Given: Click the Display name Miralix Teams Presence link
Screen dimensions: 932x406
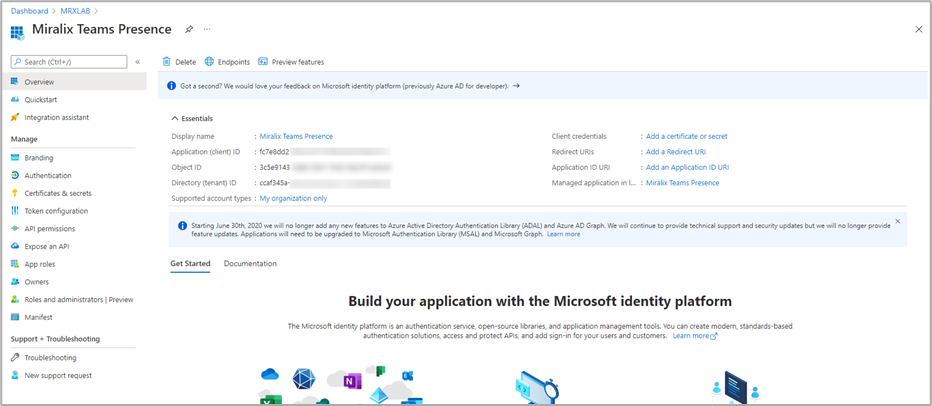Looking at the screenshot, I should pos(296,136).
